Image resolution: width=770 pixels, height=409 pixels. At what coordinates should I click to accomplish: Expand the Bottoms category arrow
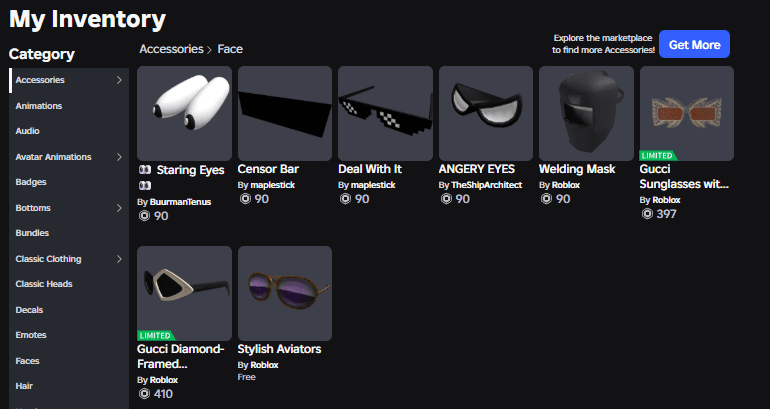[119, 208]
